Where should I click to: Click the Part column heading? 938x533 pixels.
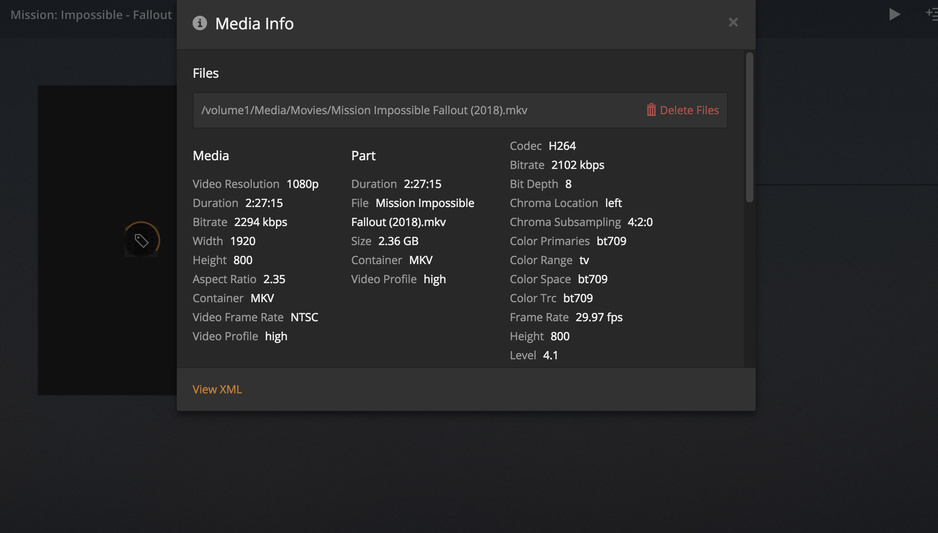tap(363, 155)
